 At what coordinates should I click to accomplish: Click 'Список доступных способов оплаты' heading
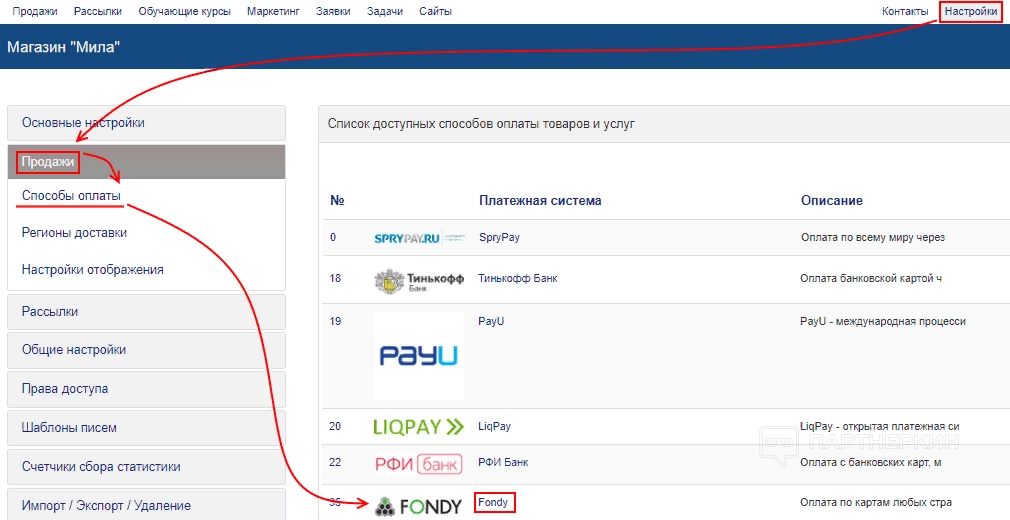(481, 123)
